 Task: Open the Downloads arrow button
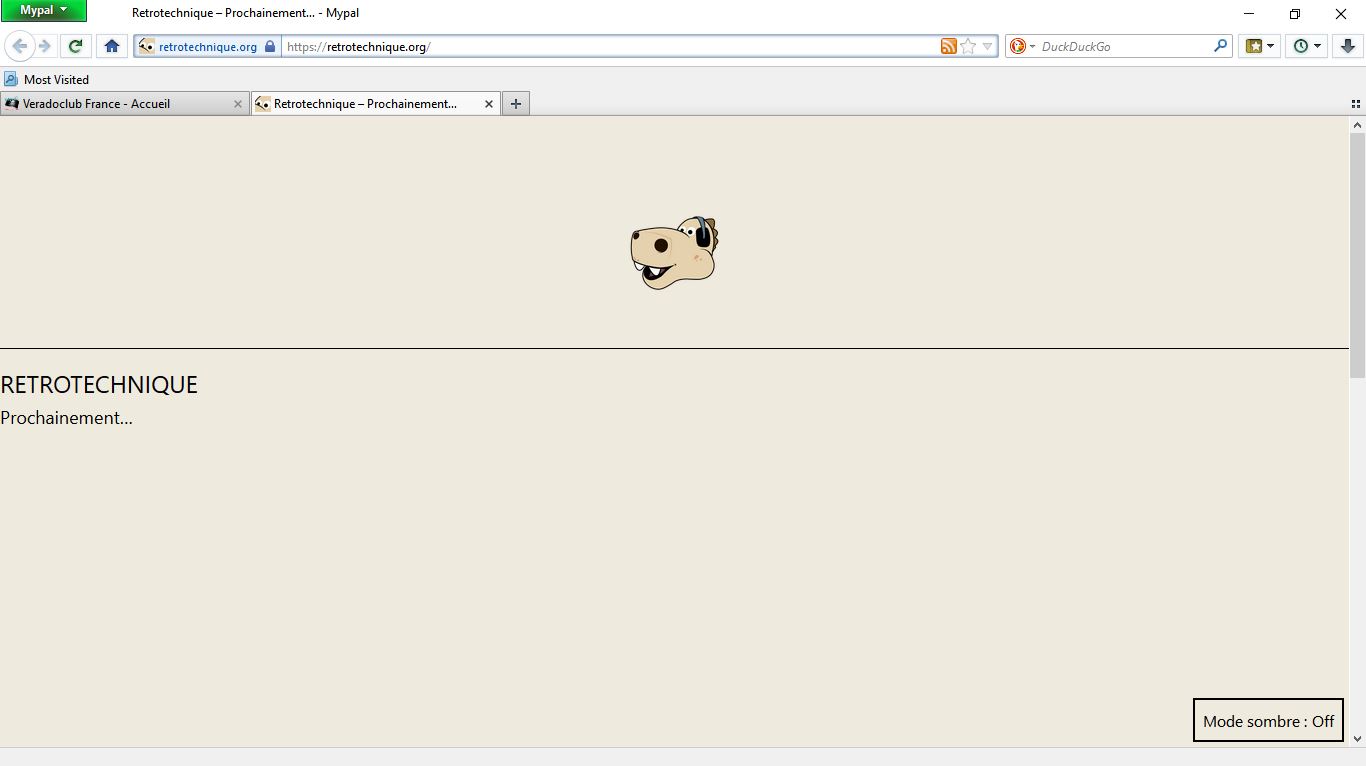click(x=1347, y=46)
